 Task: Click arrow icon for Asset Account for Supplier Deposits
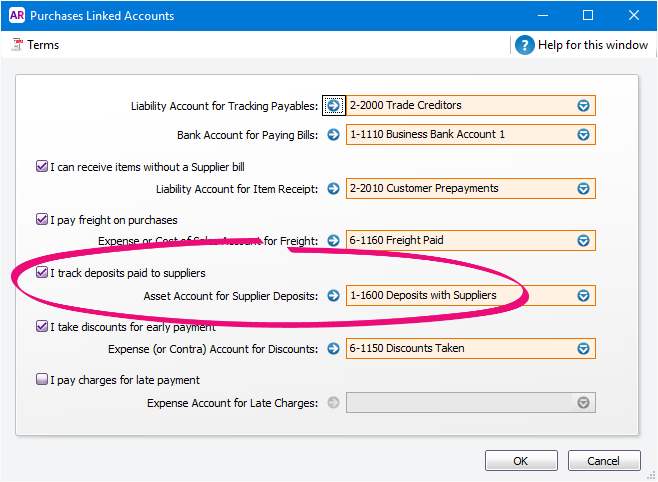point(334,295)
